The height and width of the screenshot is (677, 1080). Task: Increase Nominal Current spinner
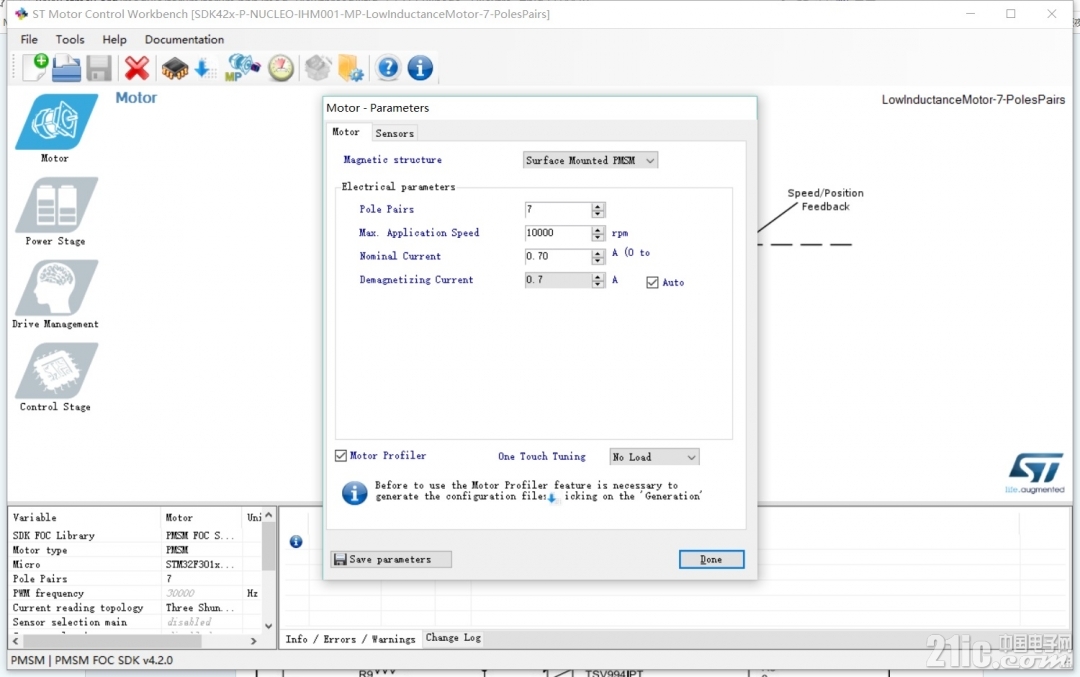(x=598, y=253)
